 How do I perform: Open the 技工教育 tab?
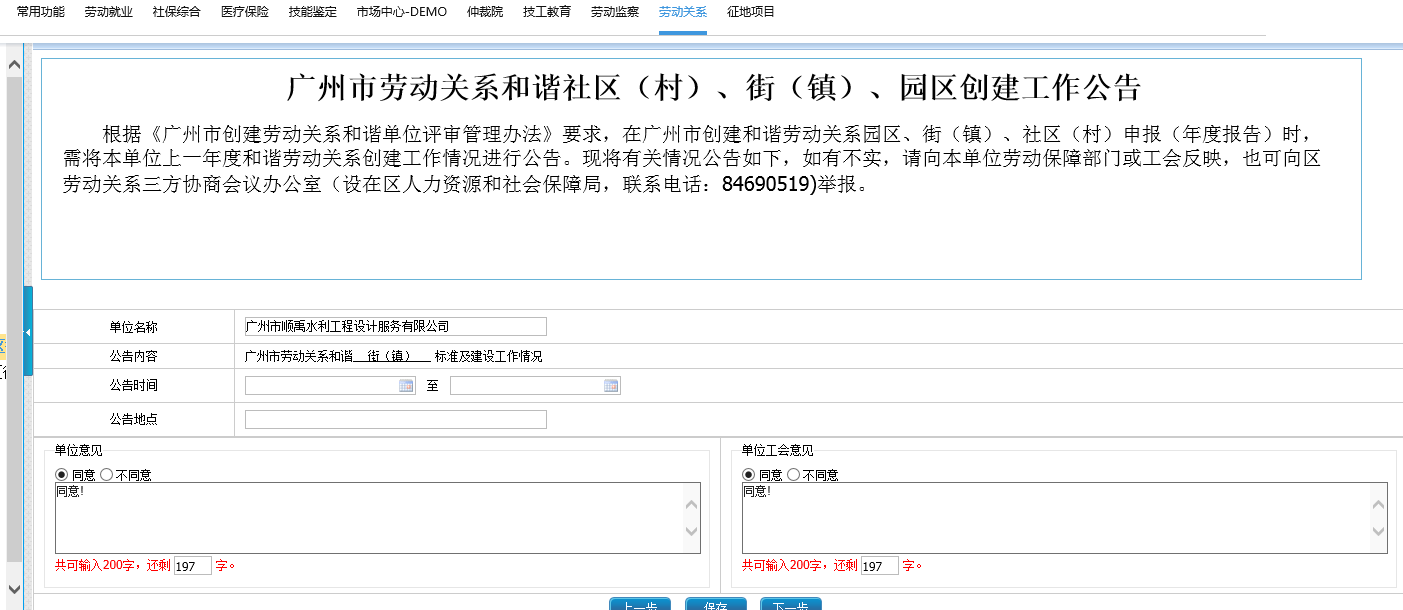click(x=547, y=12)
